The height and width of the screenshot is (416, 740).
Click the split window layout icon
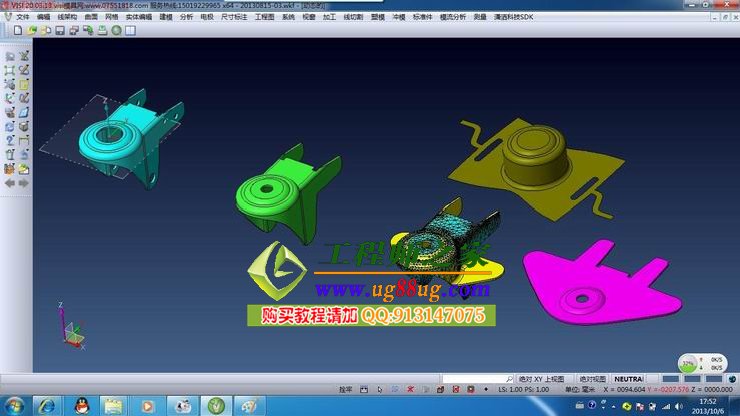coord(130,30)
